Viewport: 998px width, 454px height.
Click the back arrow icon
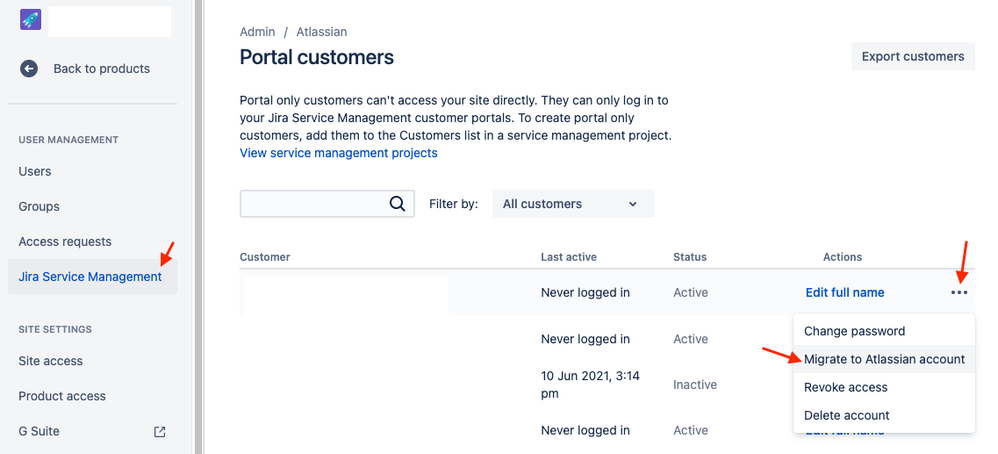[x=29, y=69]
